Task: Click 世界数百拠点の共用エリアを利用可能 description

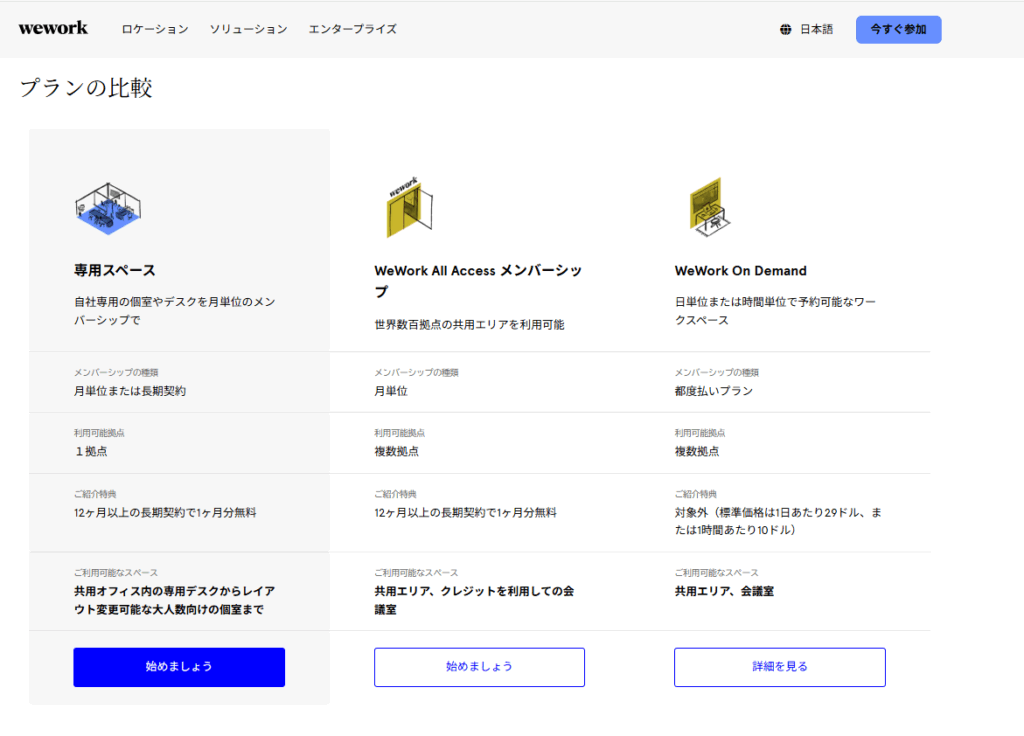Action: 470,325
